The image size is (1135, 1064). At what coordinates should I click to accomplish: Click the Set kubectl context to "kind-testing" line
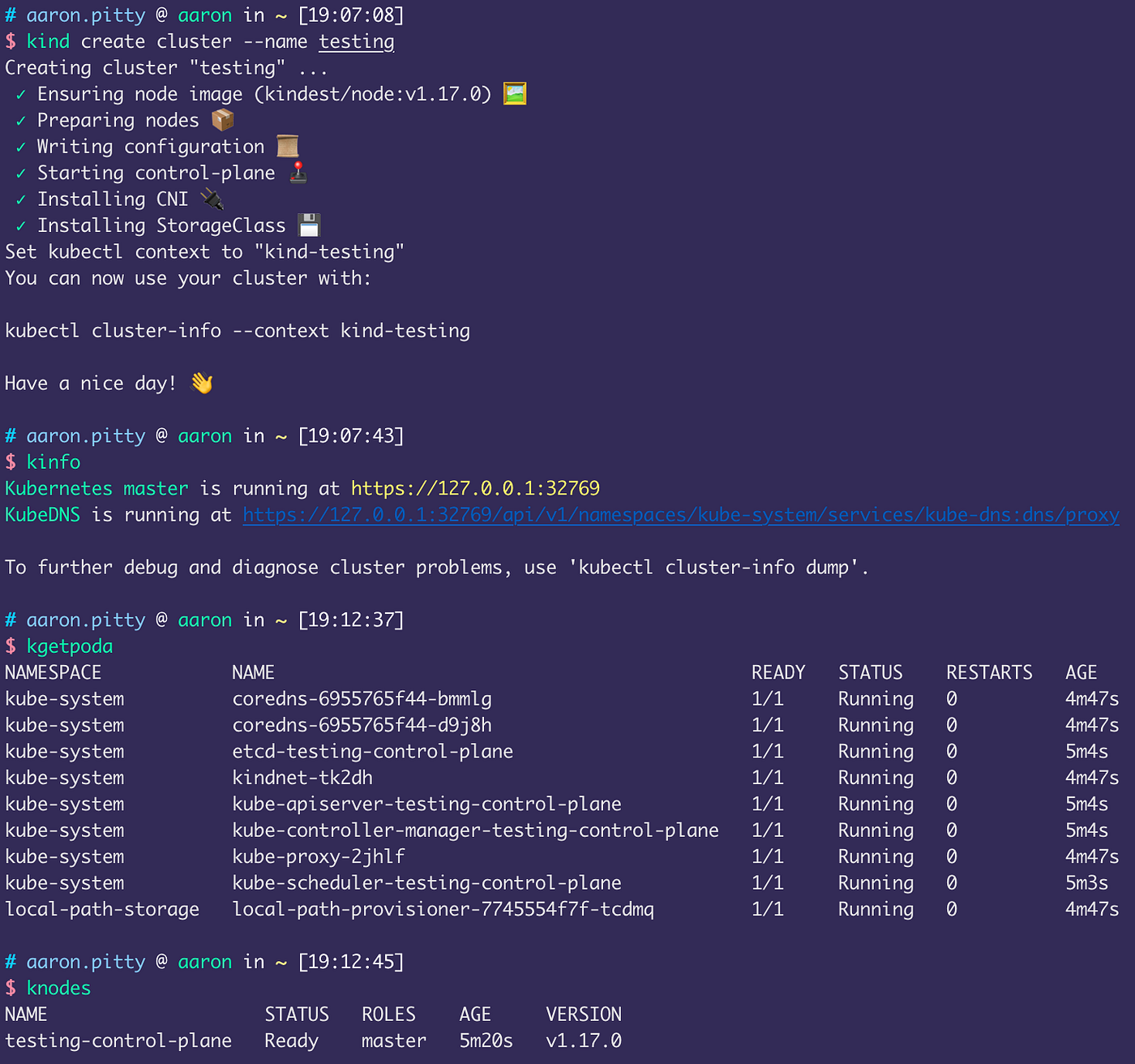(205, 252)
